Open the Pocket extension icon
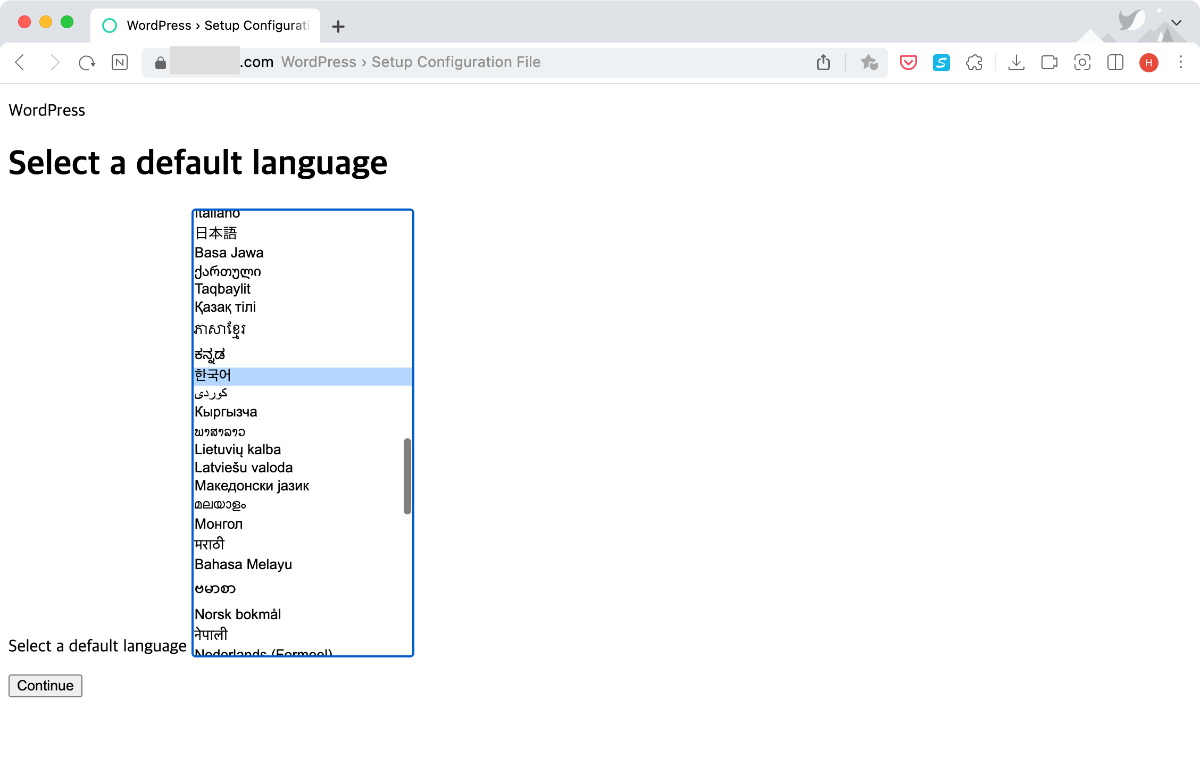This screenshot has height=774, width=1200. point(909,62)
